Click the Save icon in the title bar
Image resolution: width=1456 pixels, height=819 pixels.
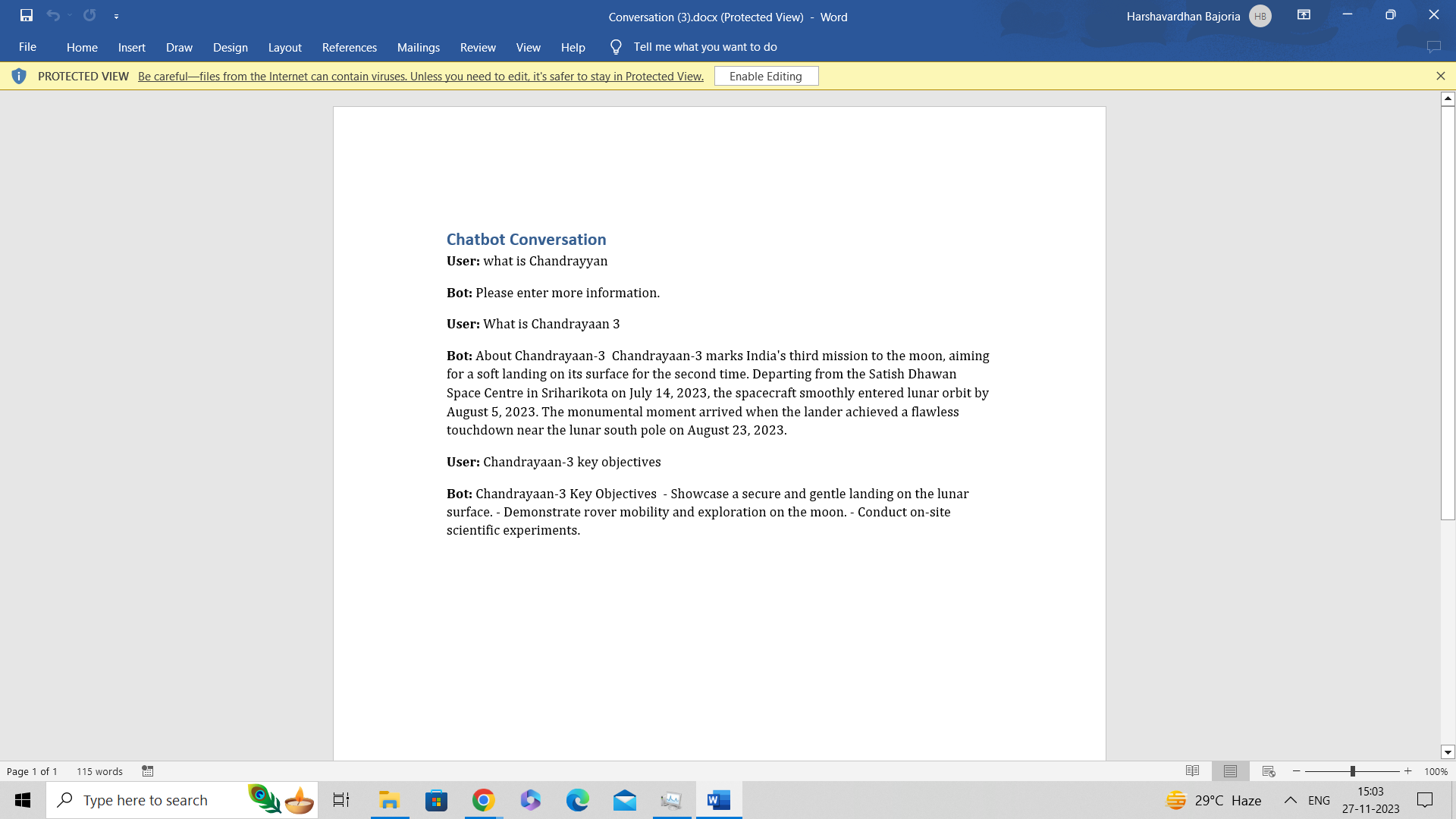(x=27, y=15)
